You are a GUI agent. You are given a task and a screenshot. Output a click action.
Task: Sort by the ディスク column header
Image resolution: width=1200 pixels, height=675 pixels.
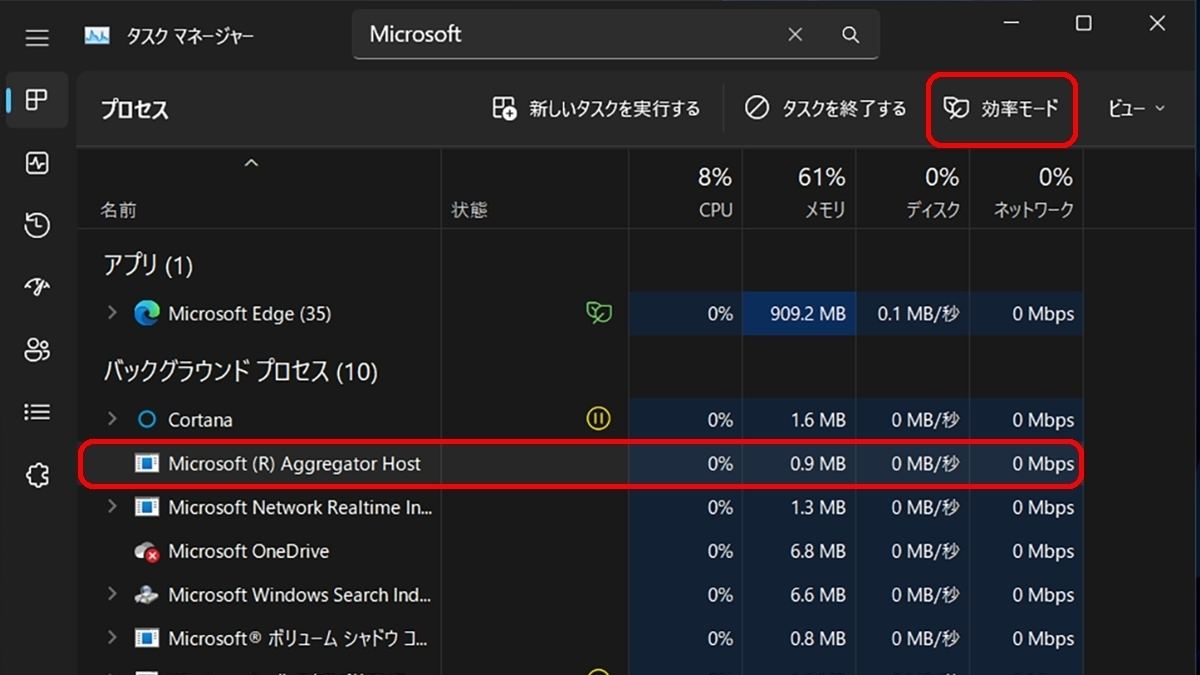933,210
